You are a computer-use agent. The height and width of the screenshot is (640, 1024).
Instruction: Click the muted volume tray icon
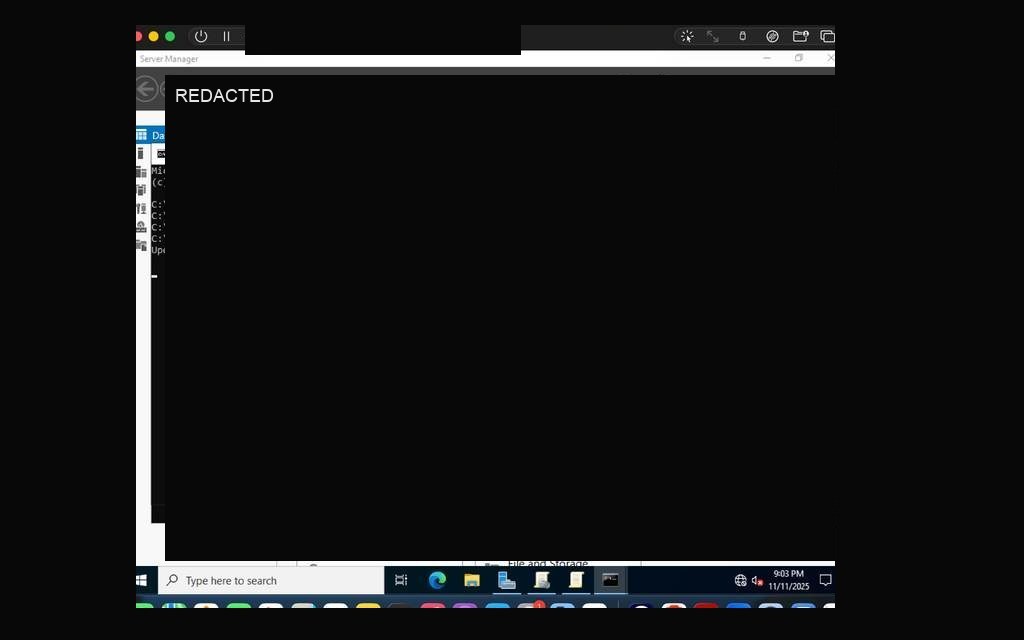pyautogui.click(x=758, y=581)
